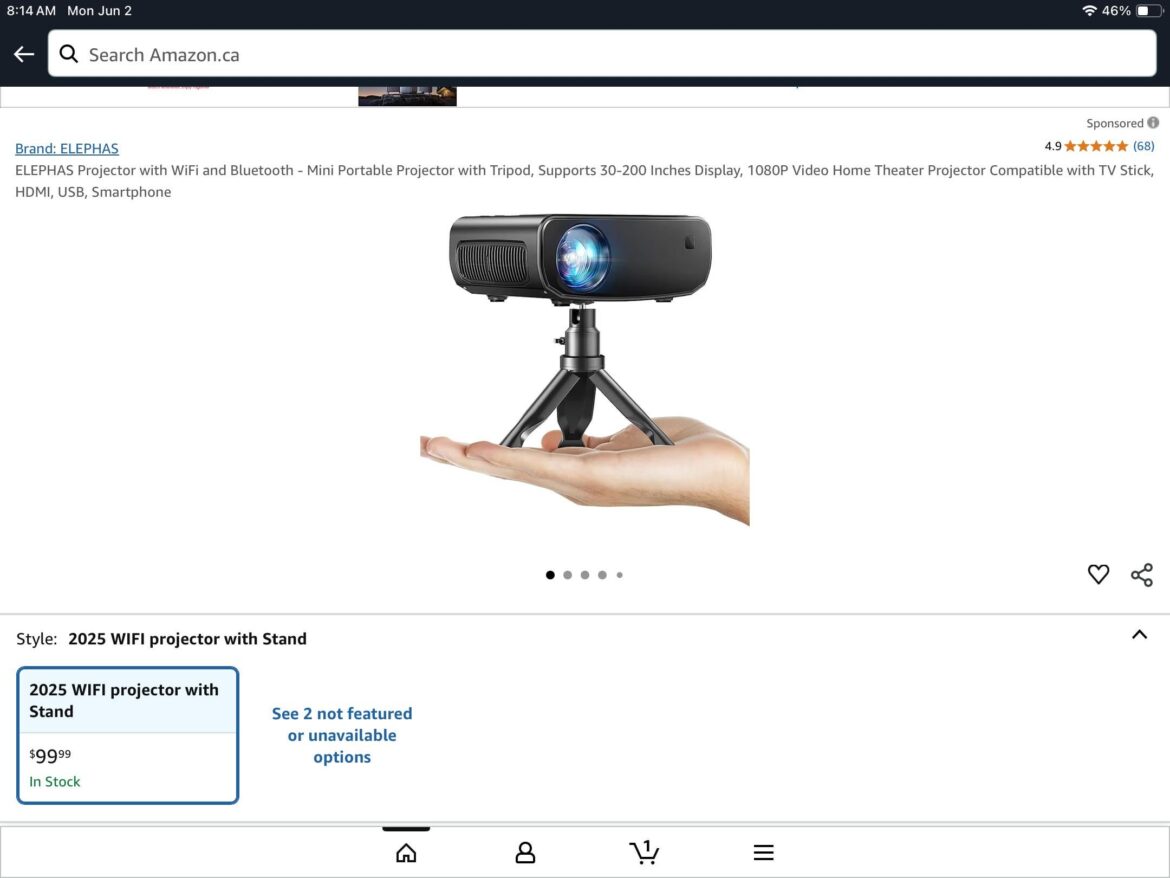Select the second image carousel dot
1170x878 pixels.
tap(567, 574)
